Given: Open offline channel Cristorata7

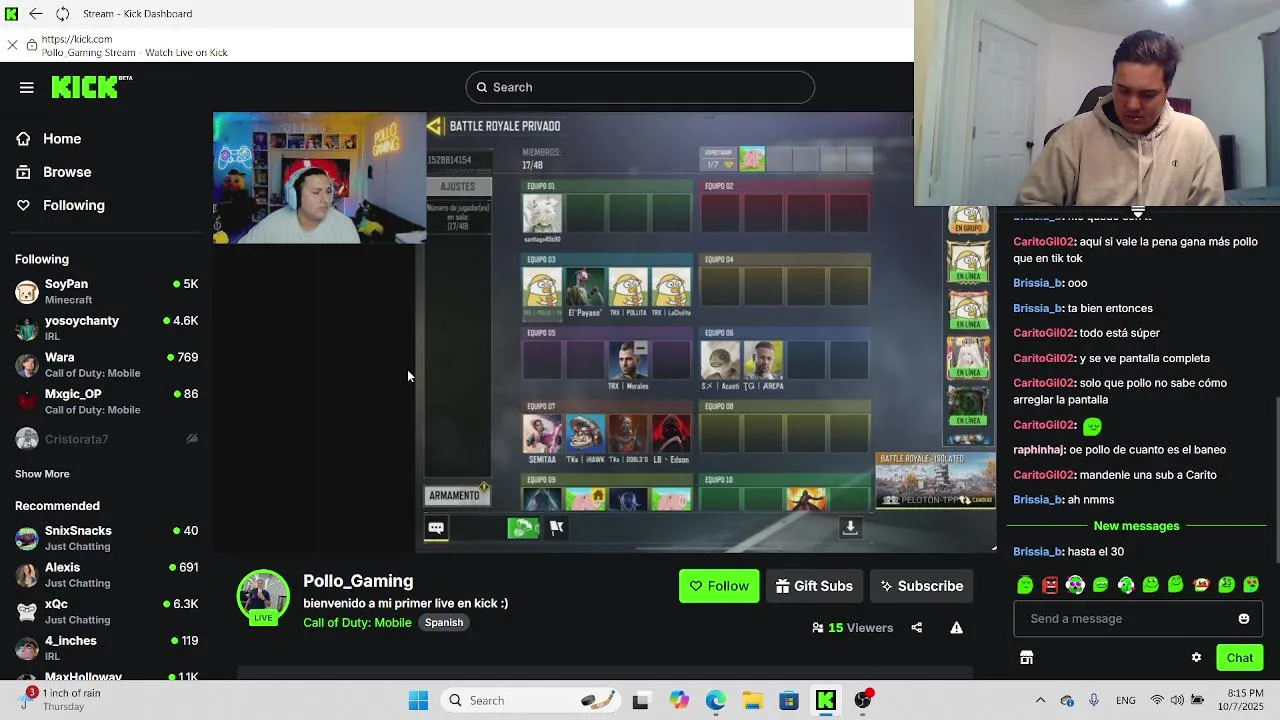Looking at the screenshot, I should (107, 439).
